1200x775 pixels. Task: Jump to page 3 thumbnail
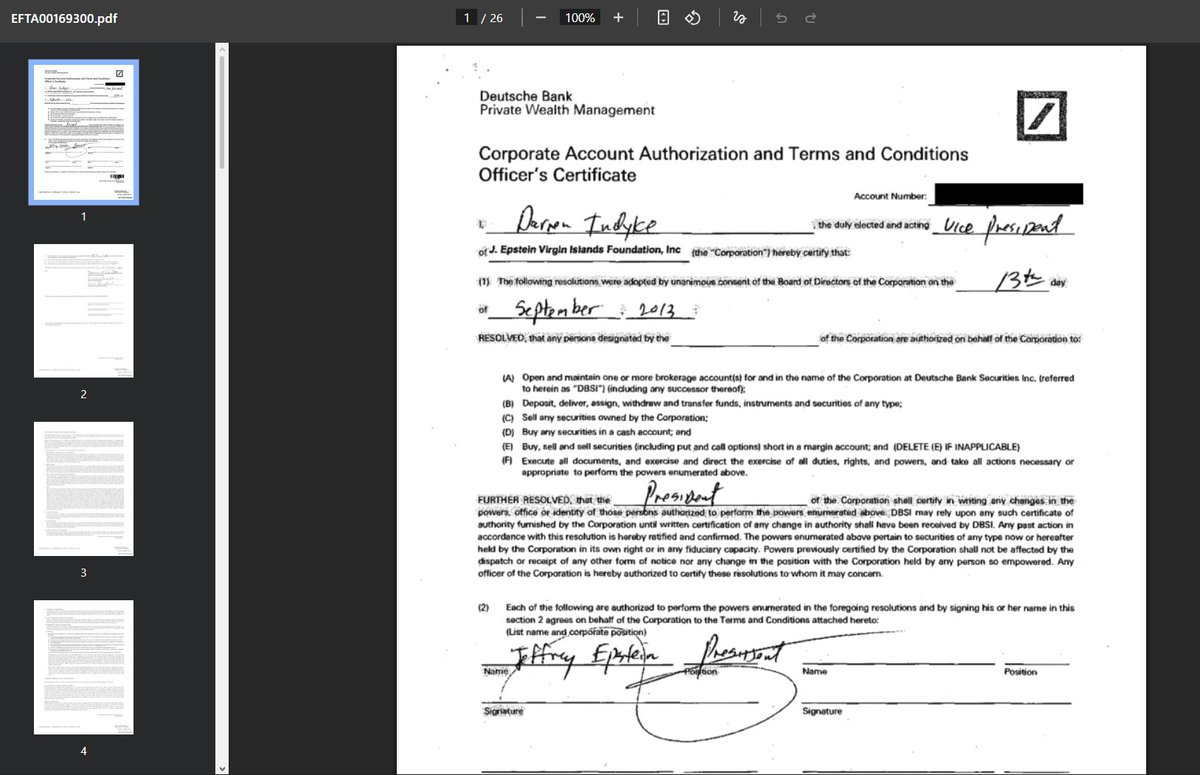click(x=84, y=489)
